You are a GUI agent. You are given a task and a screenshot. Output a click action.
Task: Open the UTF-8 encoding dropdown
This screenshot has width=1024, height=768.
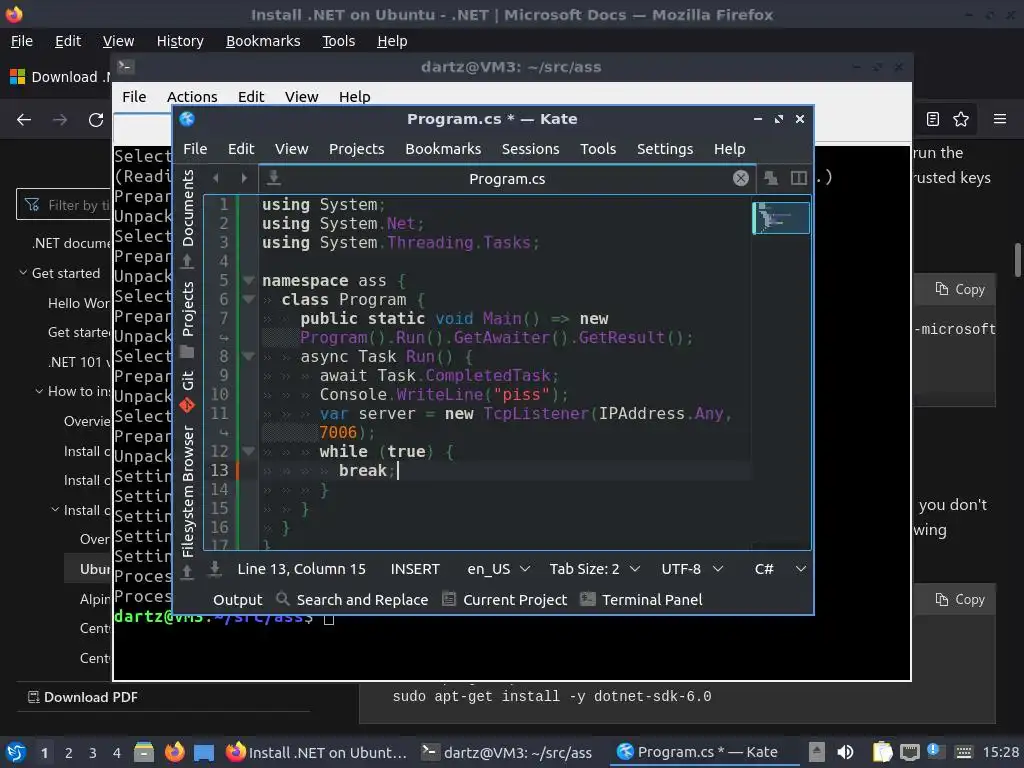coord(692,569)
